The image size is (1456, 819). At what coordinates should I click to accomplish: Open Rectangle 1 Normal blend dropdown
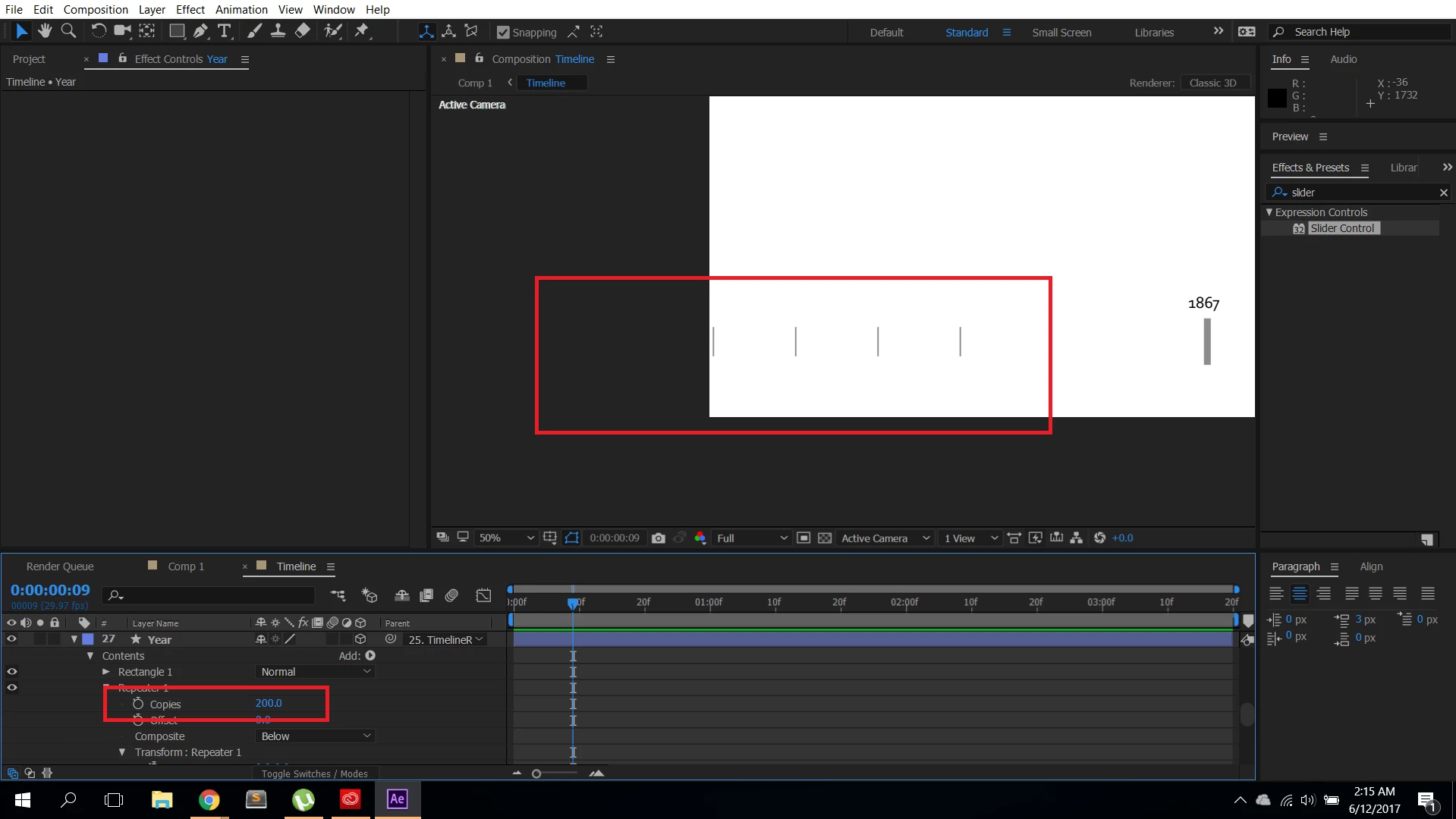tap(316, 672)
